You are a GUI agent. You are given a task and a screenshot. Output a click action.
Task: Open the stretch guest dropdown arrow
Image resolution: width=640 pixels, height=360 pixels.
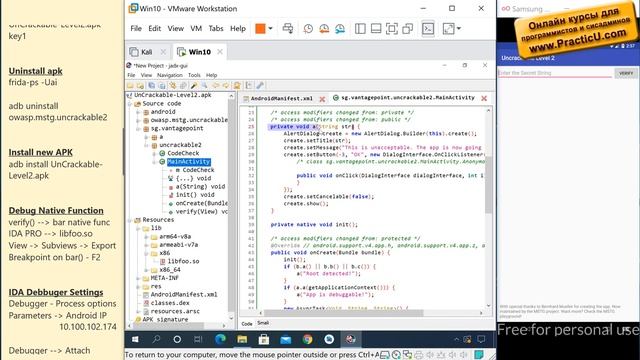(459, 29)
